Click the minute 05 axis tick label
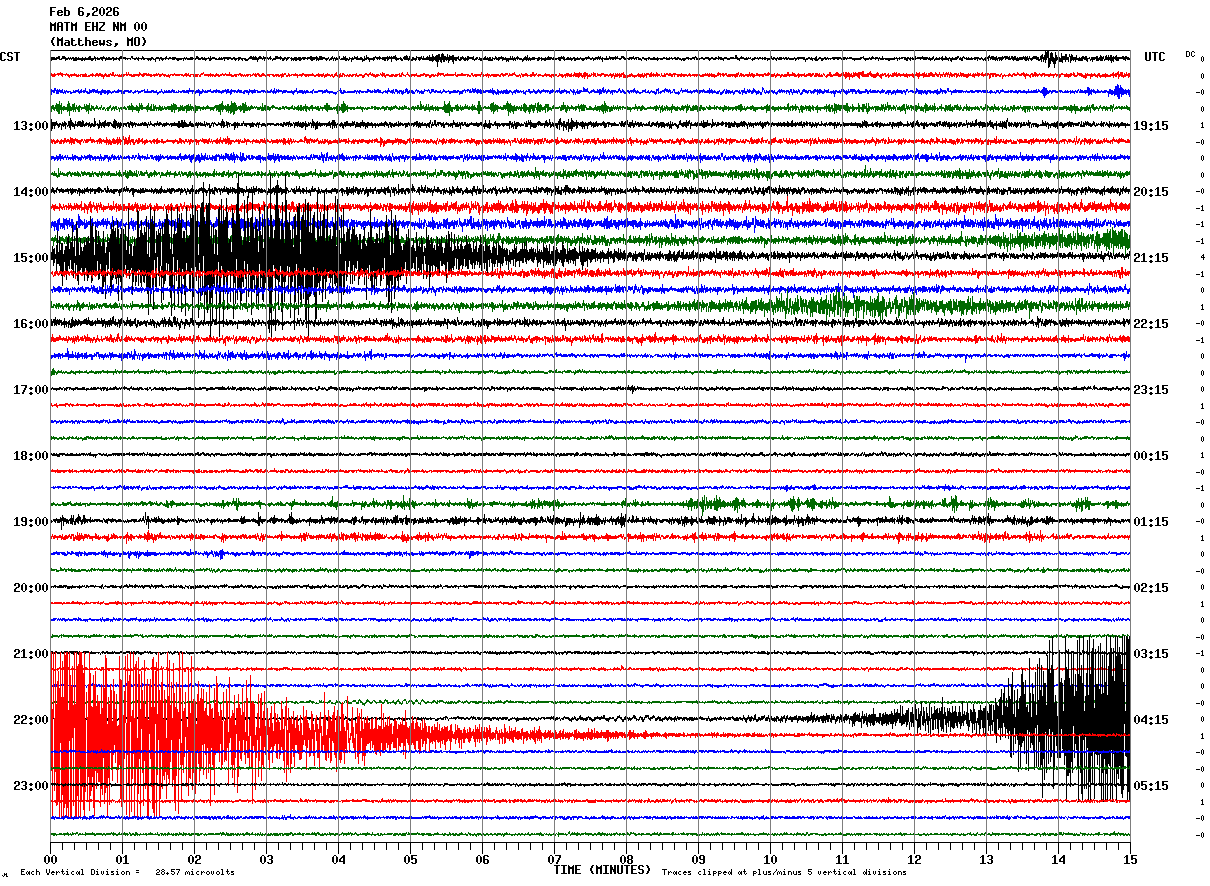 (410, 860)
